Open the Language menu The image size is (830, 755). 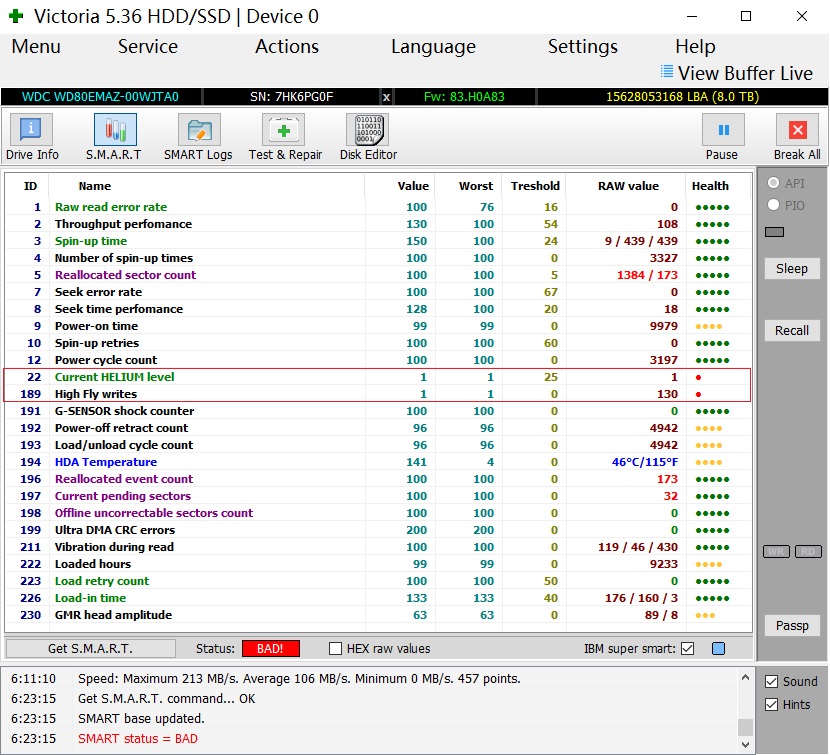[434, 47]
